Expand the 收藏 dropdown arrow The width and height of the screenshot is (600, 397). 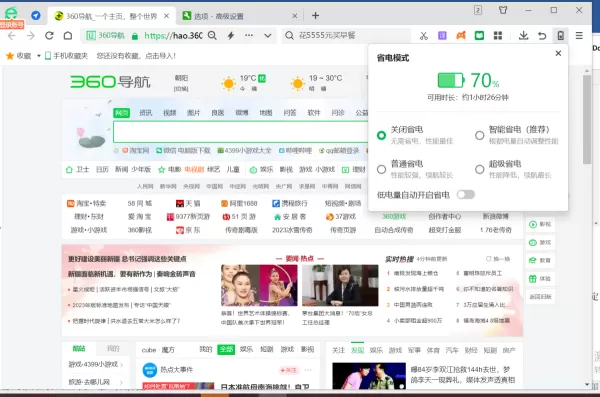pos(39,56)
